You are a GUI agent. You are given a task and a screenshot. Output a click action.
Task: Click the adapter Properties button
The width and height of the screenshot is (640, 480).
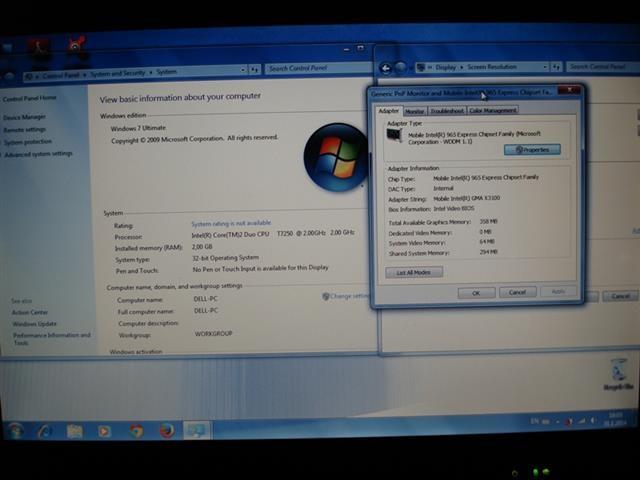coord(532,150)
